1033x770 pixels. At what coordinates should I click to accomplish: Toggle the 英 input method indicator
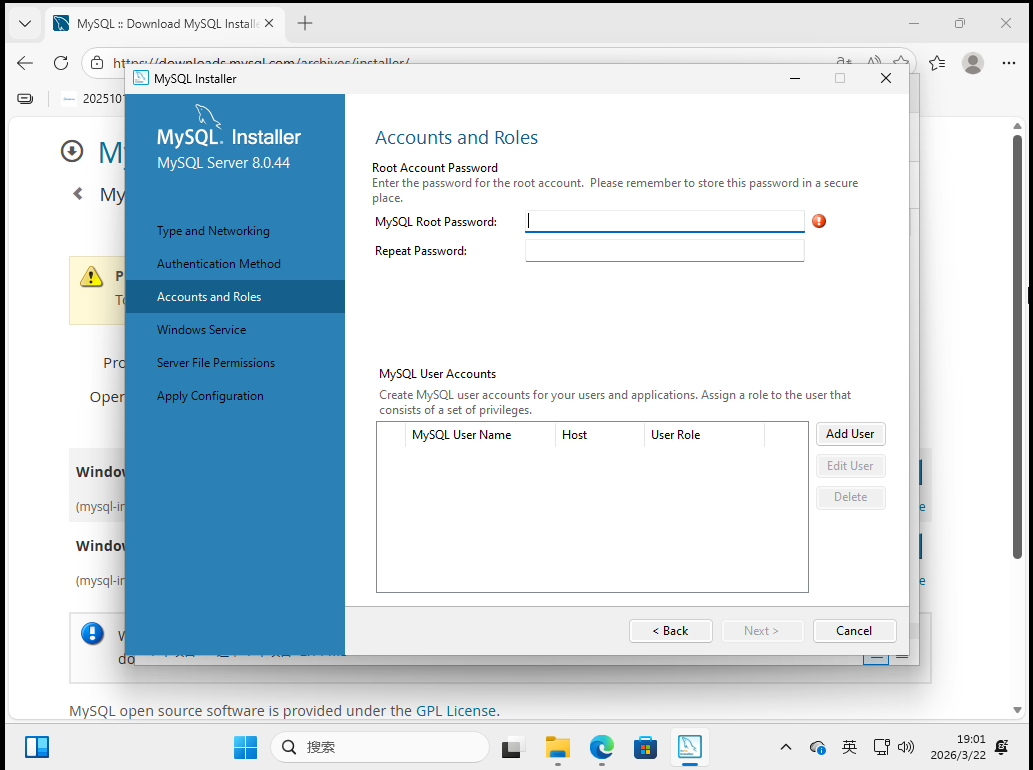pyautogui.click(x=849, y=748)
